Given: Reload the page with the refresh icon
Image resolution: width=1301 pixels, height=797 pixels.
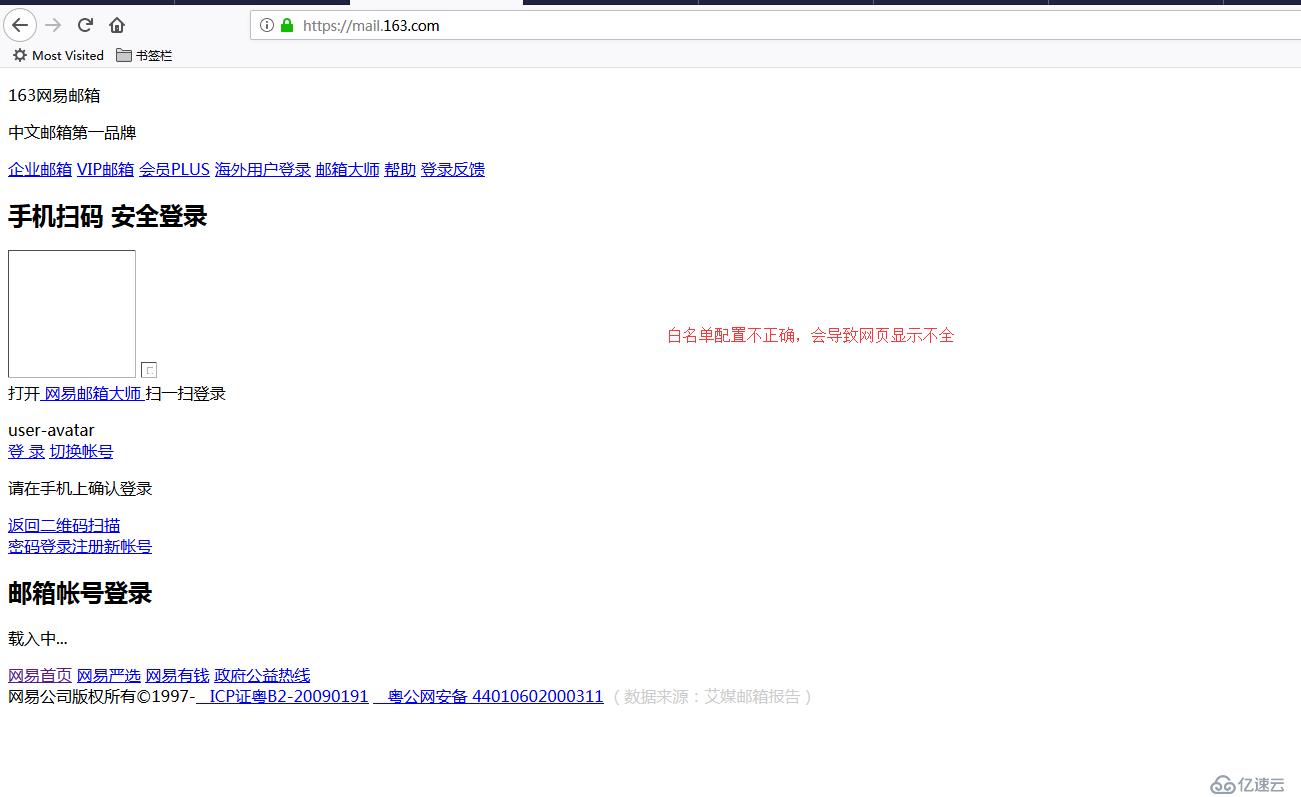Looking at the screenshot, I should pos(86,25).
